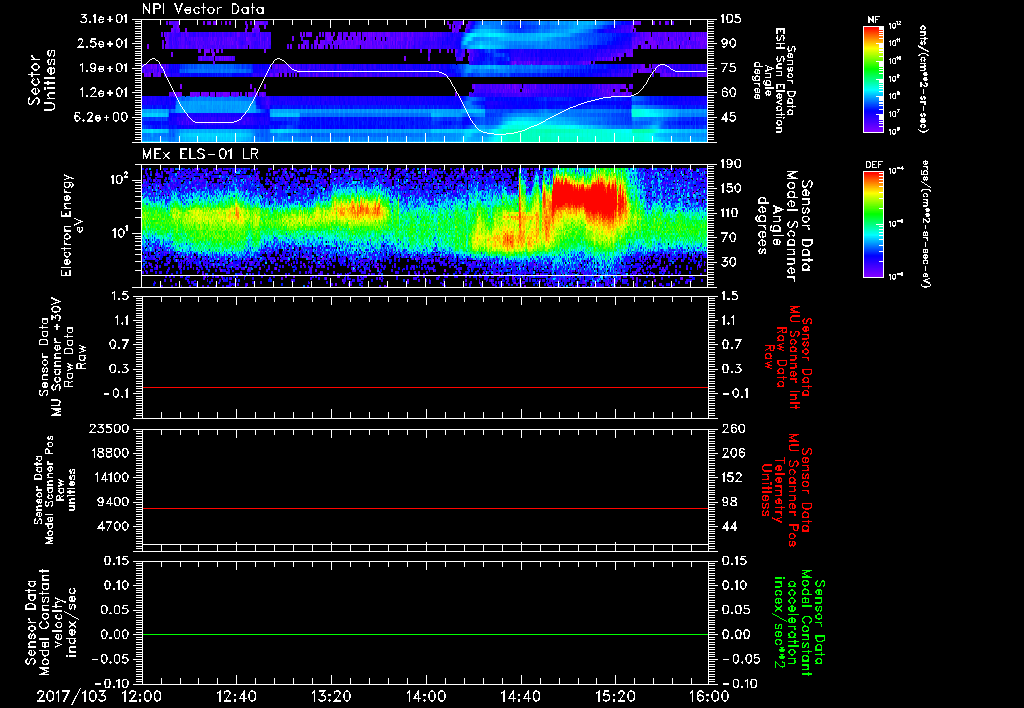Click the red Scanner Pos trace line

point(424,509)
